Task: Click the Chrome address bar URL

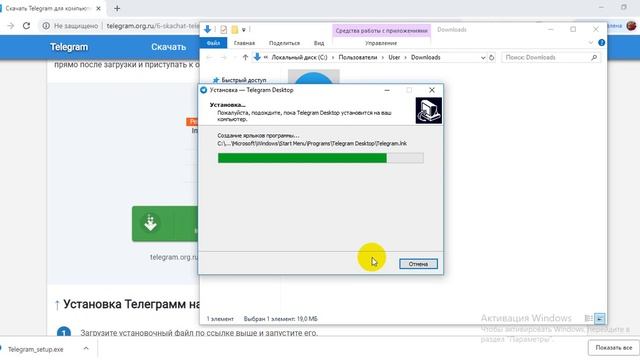Action: (x=153, y=26)
